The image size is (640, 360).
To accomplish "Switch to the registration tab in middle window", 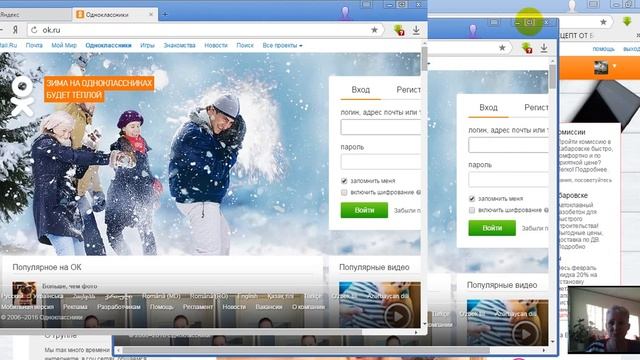I will tap(536, 107).
